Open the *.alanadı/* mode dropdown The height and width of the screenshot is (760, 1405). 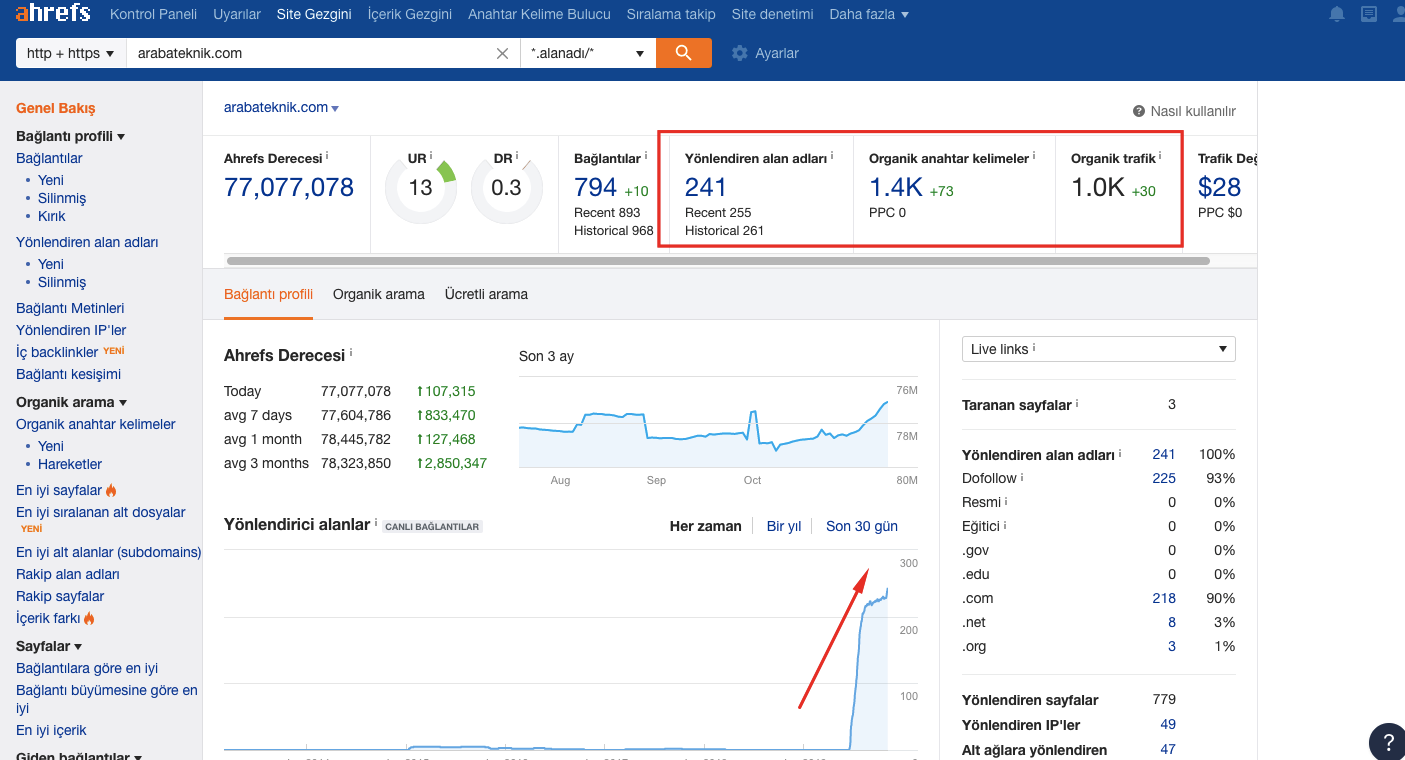(x=588, y=53)
